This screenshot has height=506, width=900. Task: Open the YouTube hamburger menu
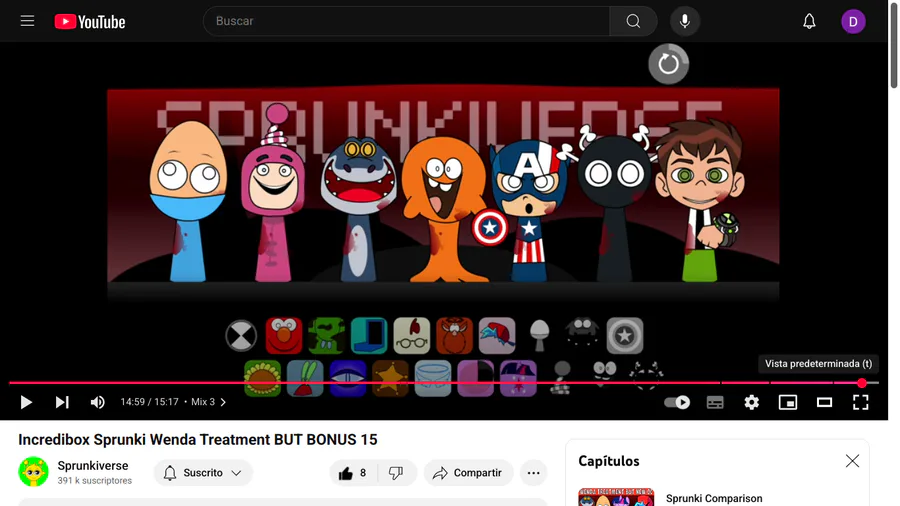[27, 21]
